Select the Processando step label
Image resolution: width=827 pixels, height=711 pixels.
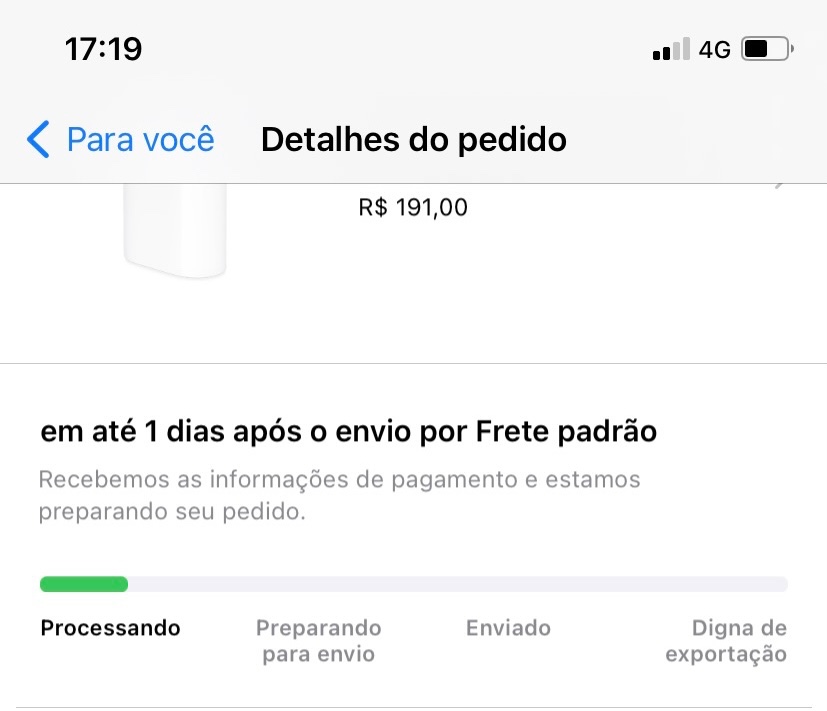click(110, 628)
